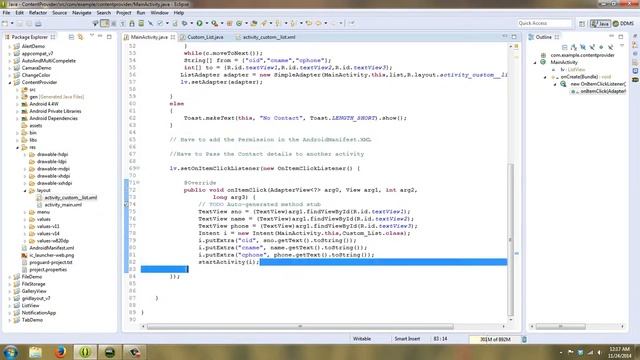Viewport: 640px width, 360px height.
Task: Click the Next Annotation arrow icon
Action: tap(279, 23)
